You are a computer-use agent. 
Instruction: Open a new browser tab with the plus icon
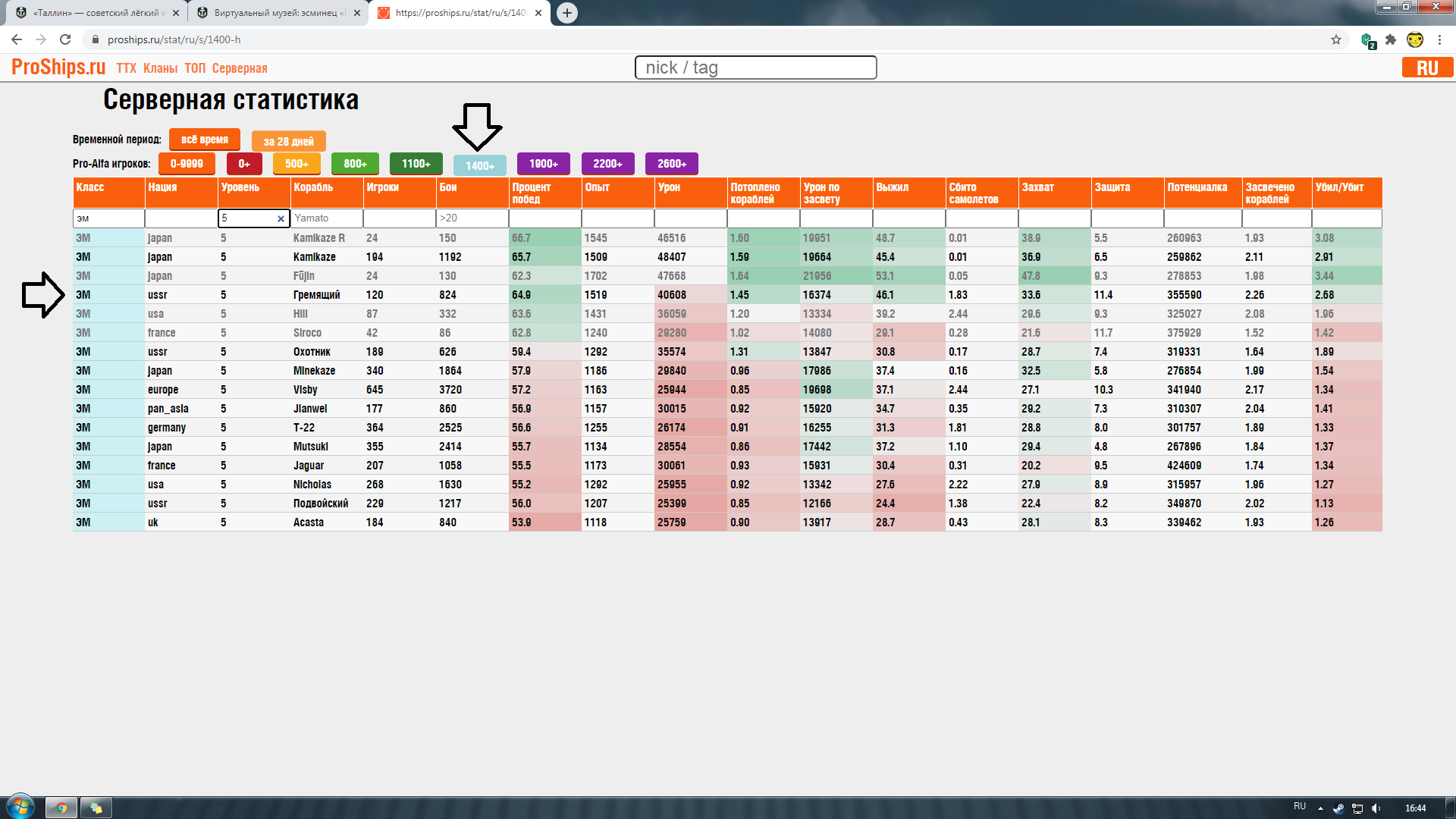[x=566, y=13]
